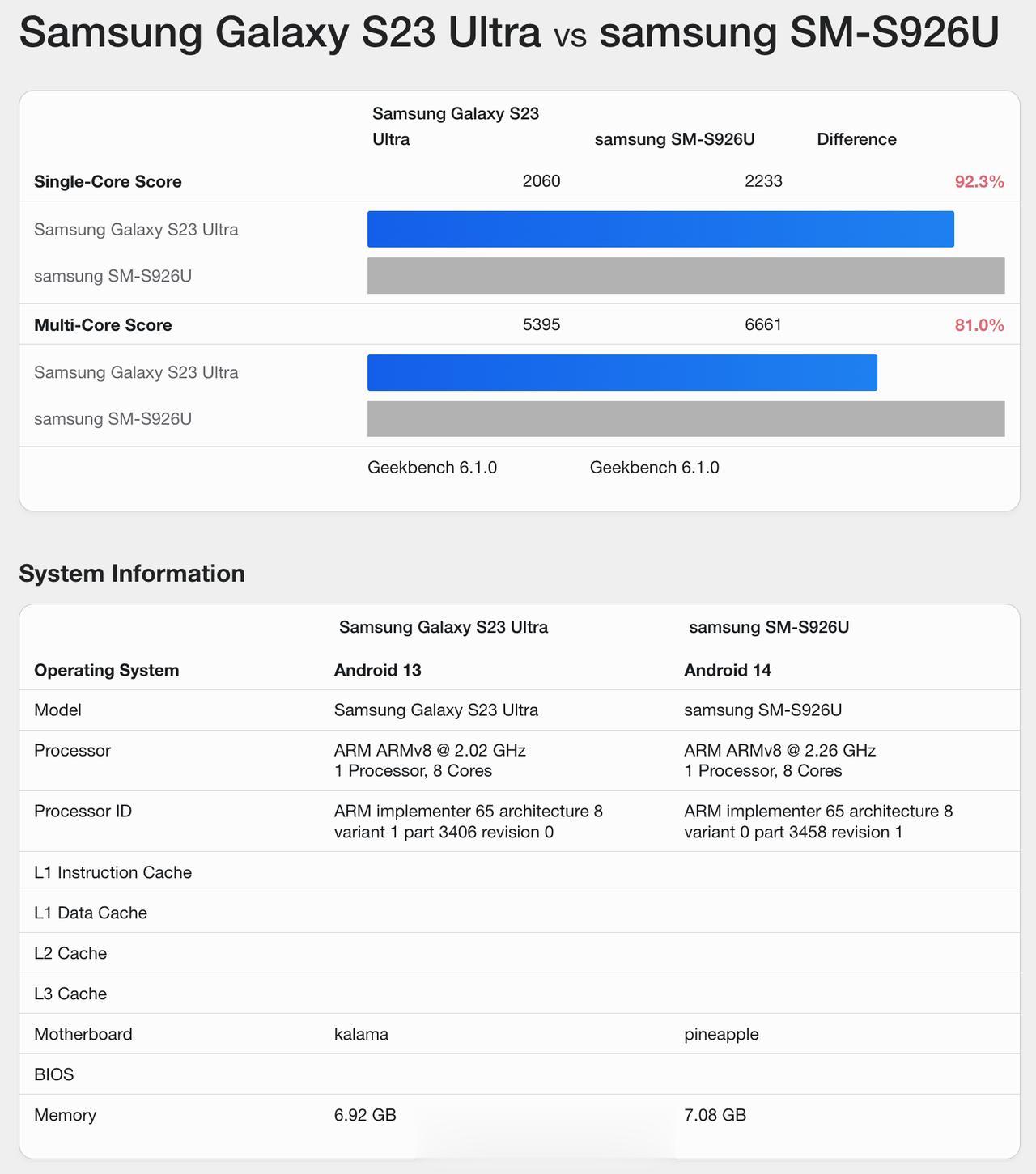
Task: Click the 6.92 GB memory value
Action: (x=365, y=1115)
